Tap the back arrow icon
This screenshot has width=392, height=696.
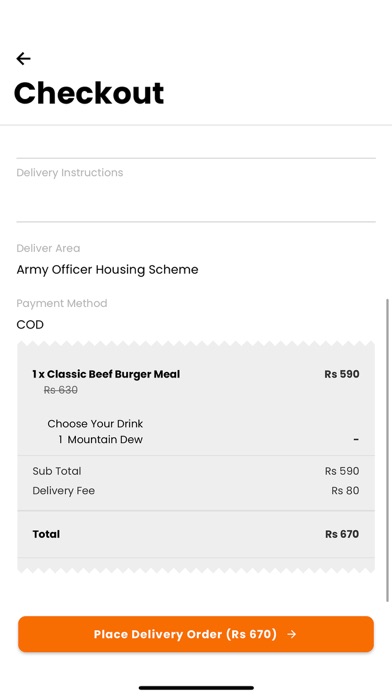pos(24,59)
